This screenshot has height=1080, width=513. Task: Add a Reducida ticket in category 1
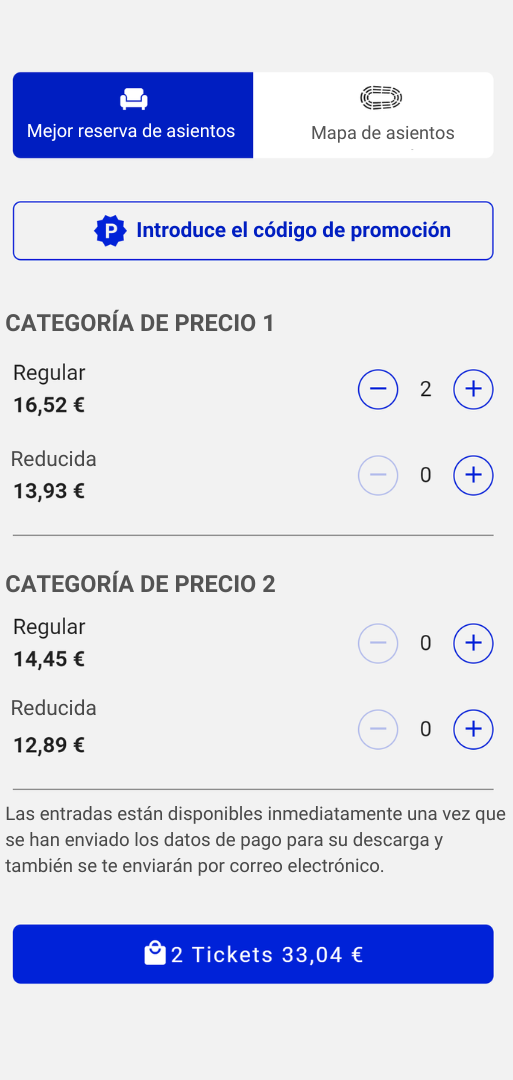point(473,475)
